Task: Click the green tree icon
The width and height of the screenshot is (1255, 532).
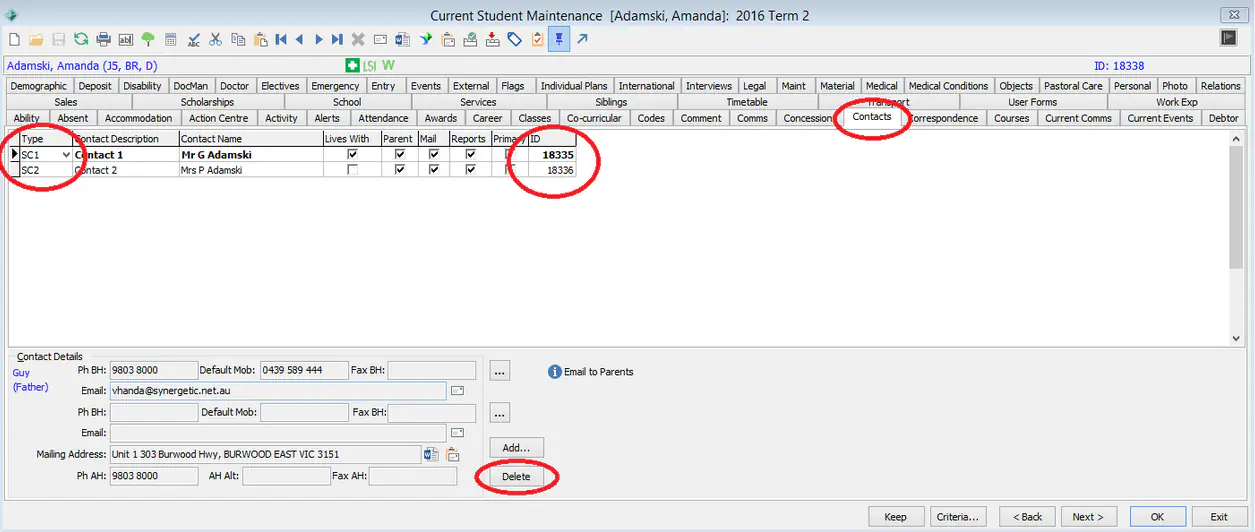Action: pyautogui.click(x=148, y=40)
